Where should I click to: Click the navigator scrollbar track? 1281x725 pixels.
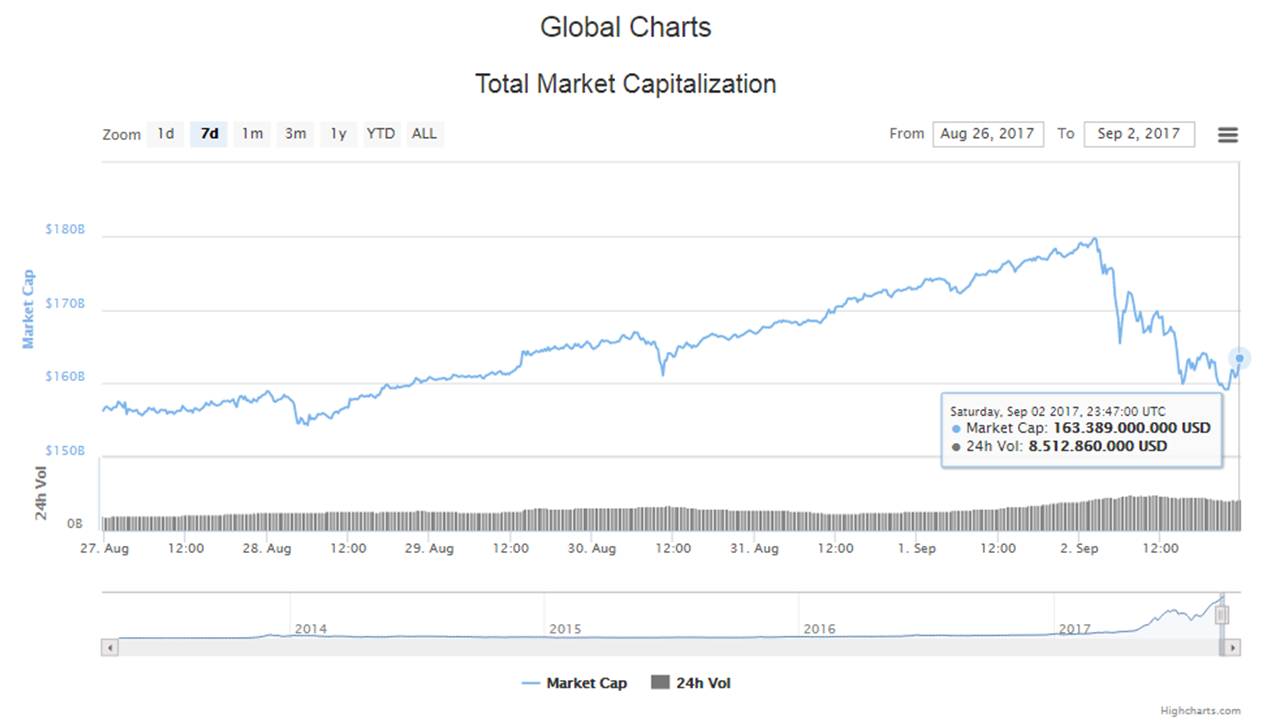[660, 647]
